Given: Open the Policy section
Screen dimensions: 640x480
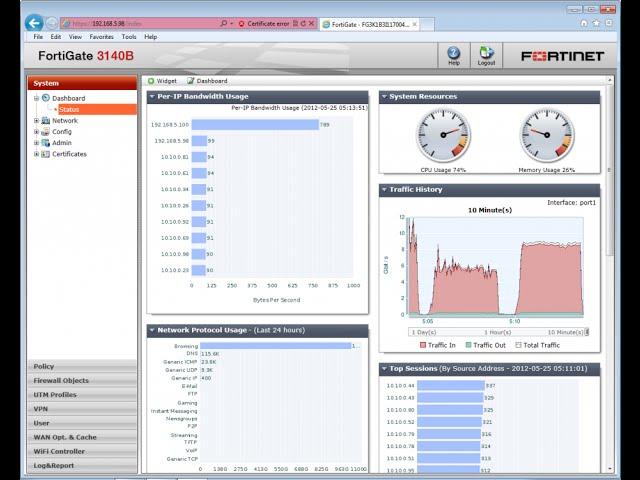Looking at the screenshot, I should click(x=82, y=366).
